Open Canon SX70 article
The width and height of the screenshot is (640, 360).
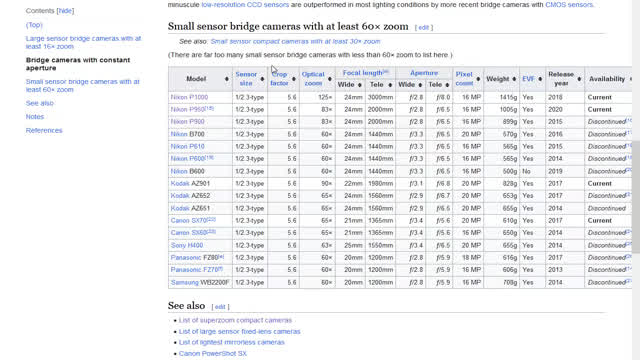click(189, 221)
